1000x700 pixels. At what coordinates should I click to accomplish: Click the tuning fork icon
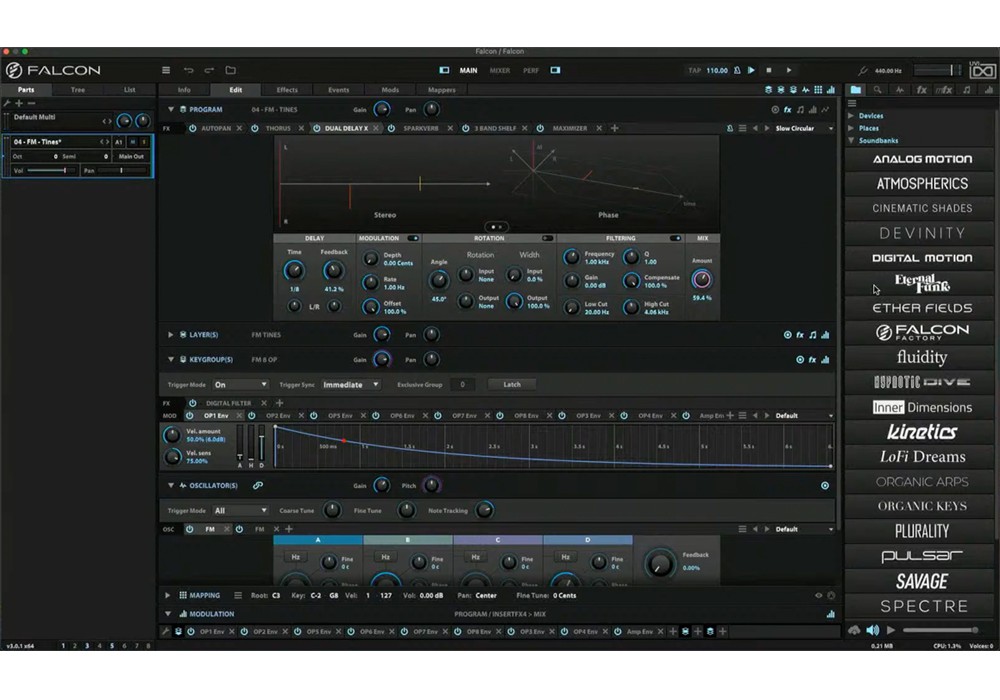point(863,71)
